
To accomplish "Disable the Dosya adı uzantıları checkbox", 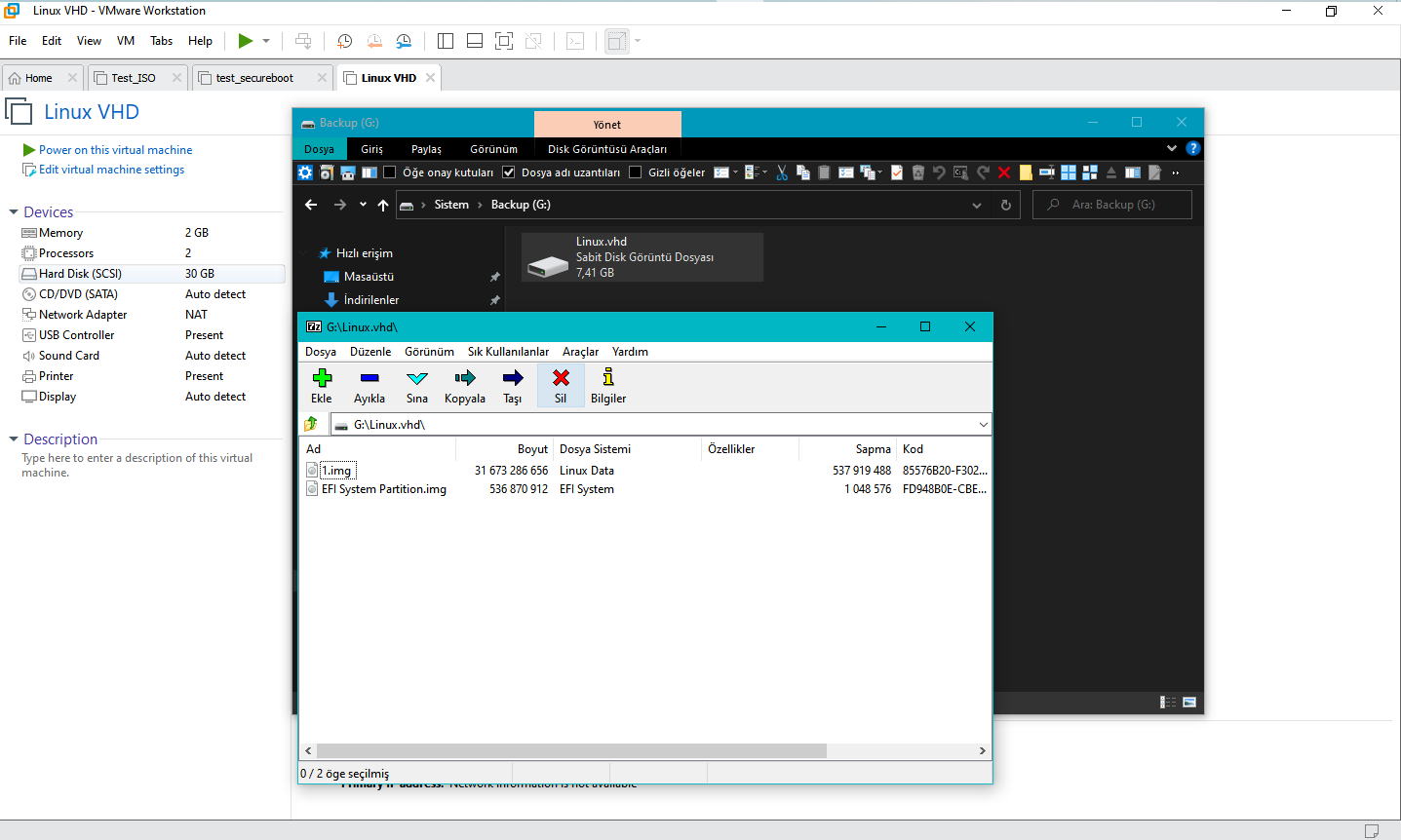I will [508, 172].
